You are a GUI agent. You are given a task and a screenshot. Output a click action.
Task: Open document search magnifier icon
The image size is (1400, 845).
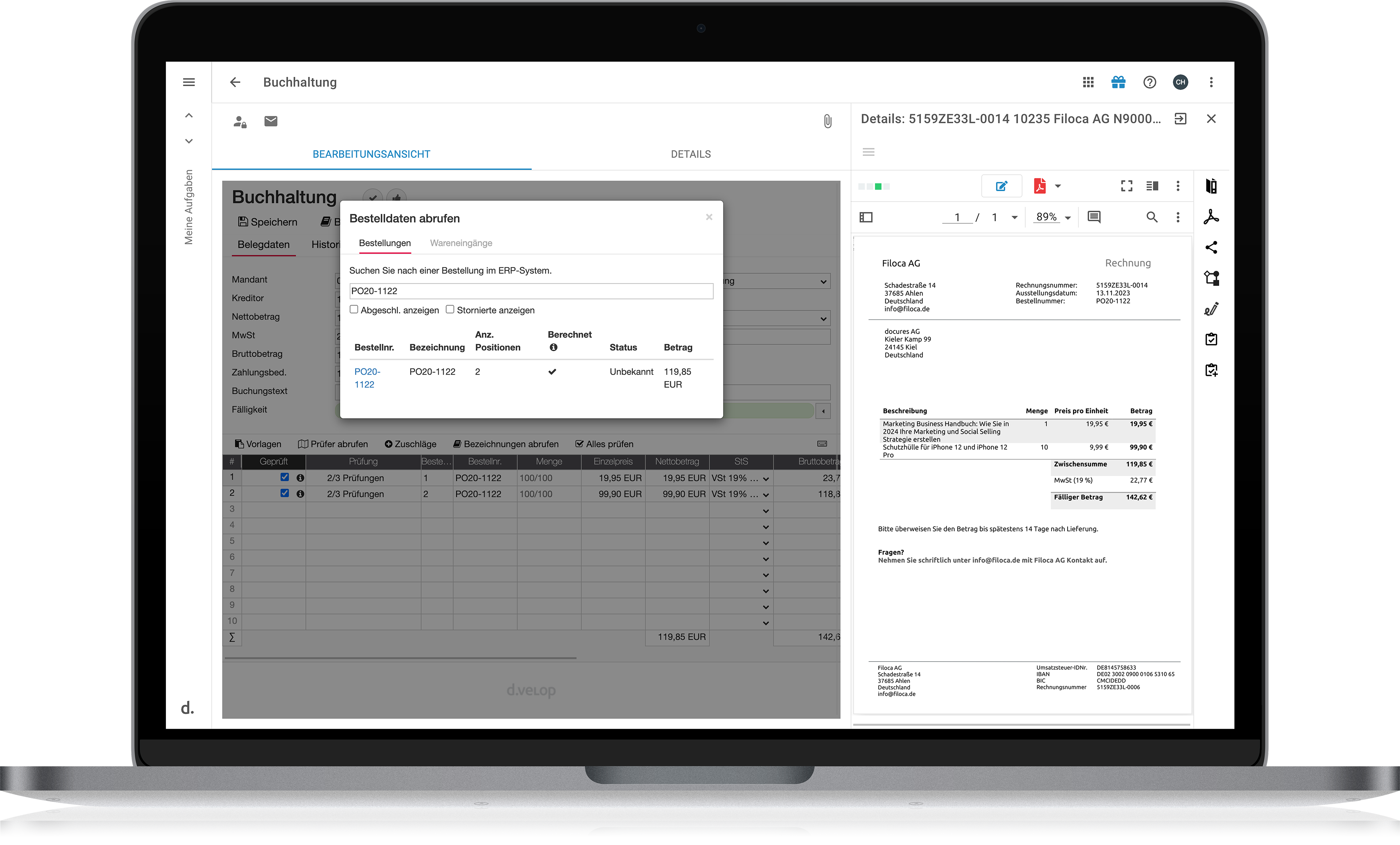tap(1152, 217)
